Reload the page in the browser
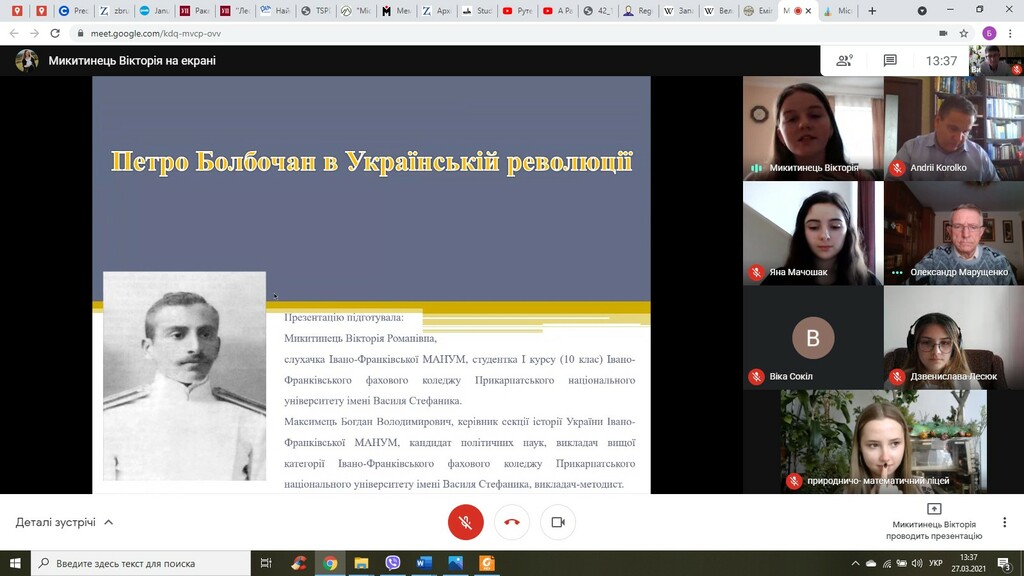 [55, 33]
